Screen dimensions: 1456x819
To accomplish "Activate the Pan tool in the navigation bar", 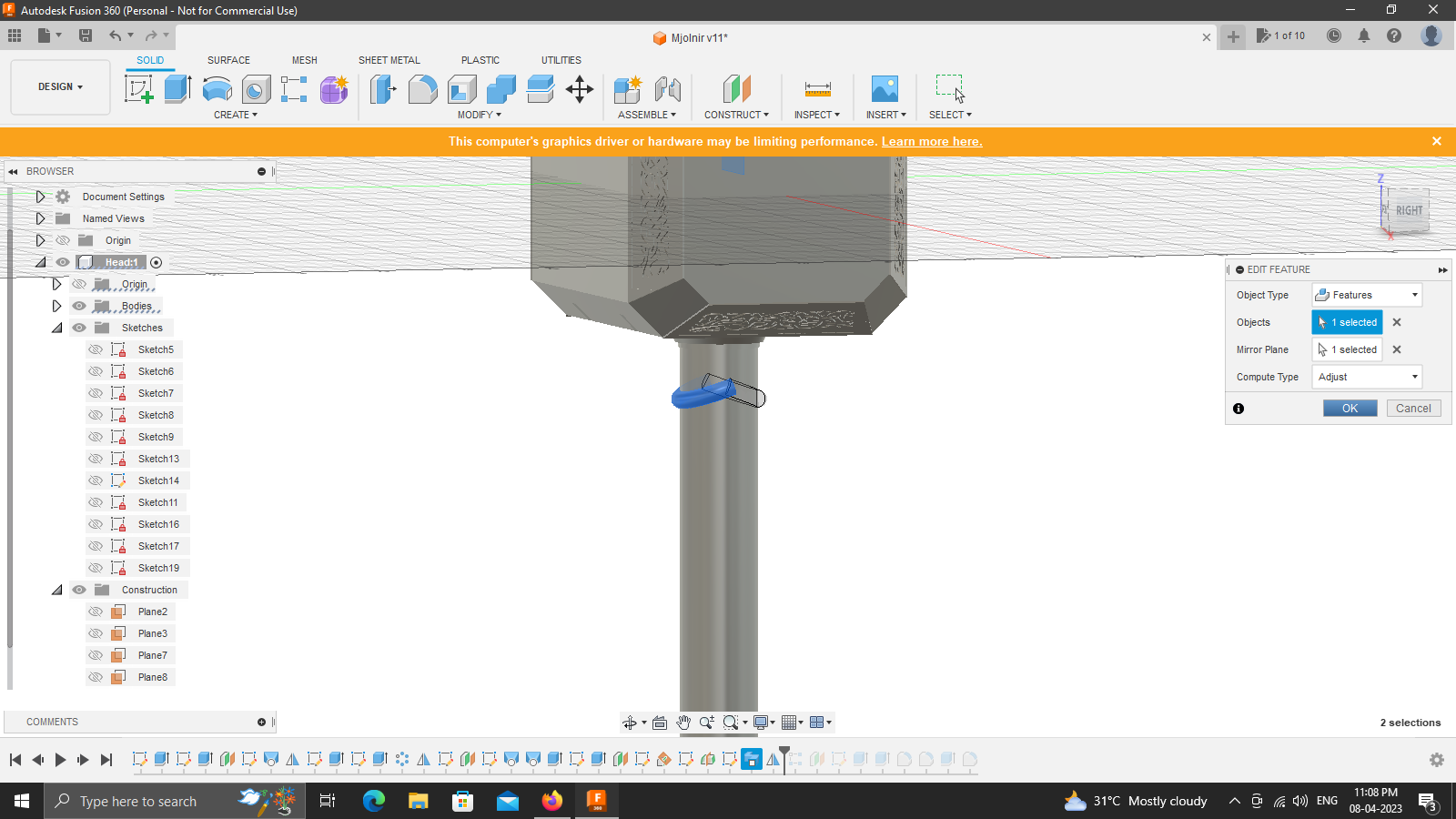I will [683, 722].
